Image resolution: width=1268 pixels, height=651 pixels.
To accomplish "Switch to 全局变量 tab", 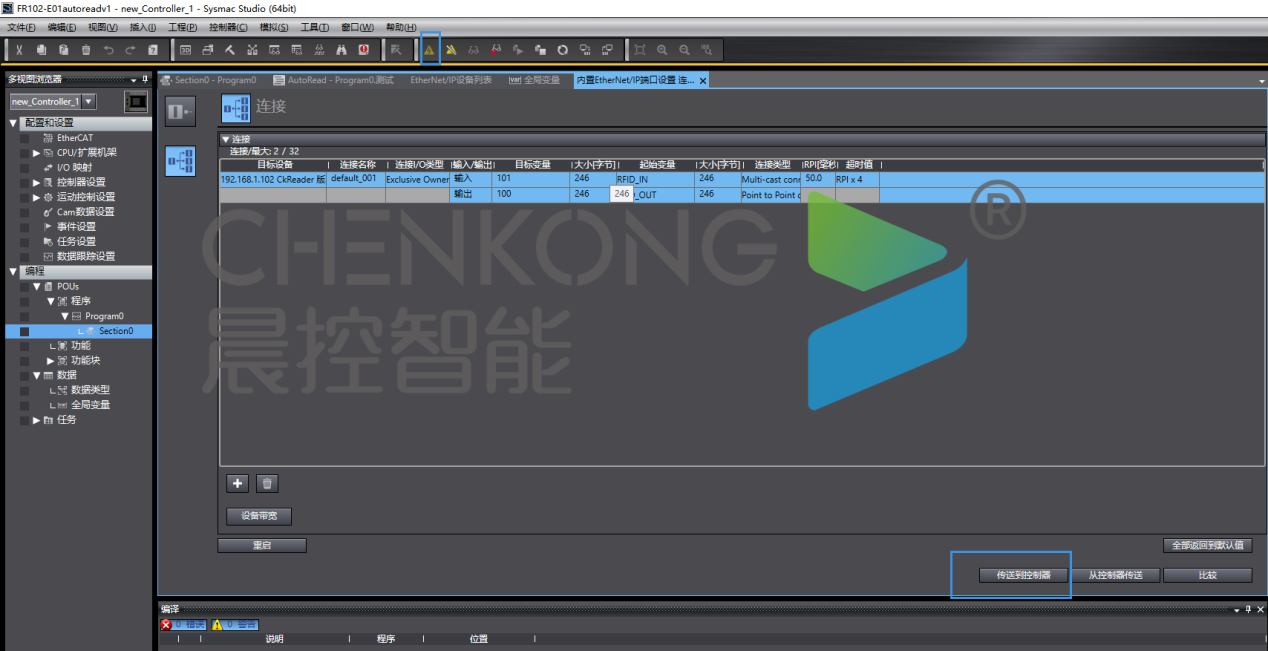I will (x=536, y=80).
